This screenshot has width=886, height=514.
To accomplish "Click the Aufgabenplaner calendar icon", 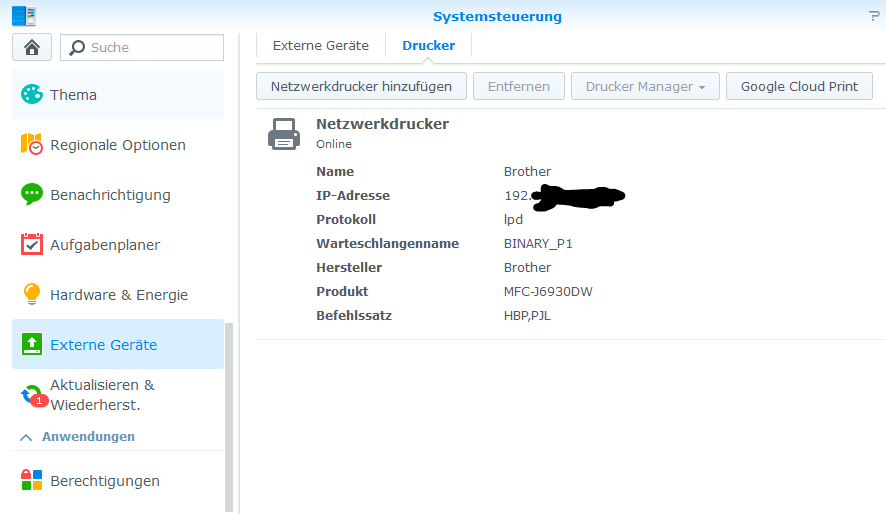I will [x=32, y=245].
